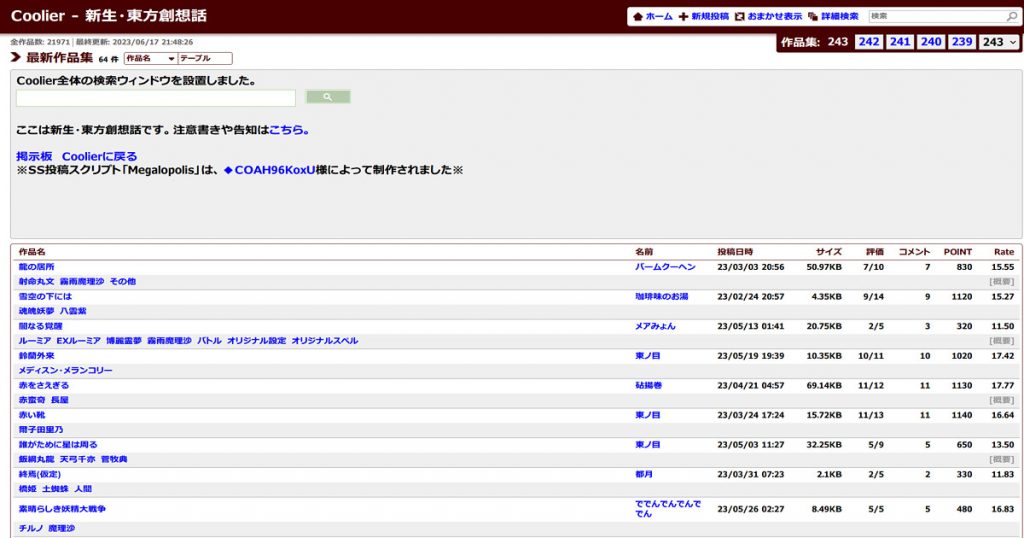Click the home icon beside ホーム
Screen dimensions: 1024x538
pyautogui.click(x=638, y=17)
